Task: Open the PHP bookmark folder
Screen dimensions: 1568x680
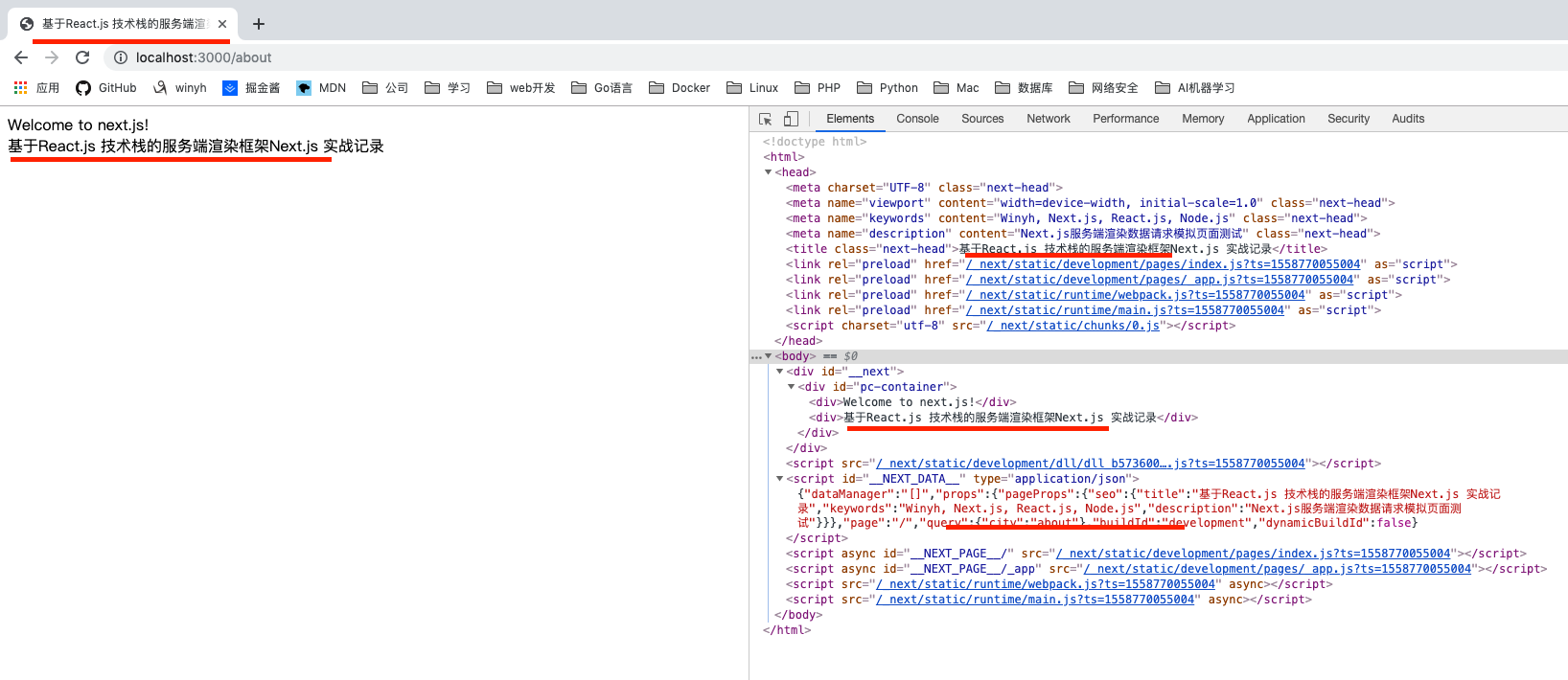Action: [x=818, y=87]
